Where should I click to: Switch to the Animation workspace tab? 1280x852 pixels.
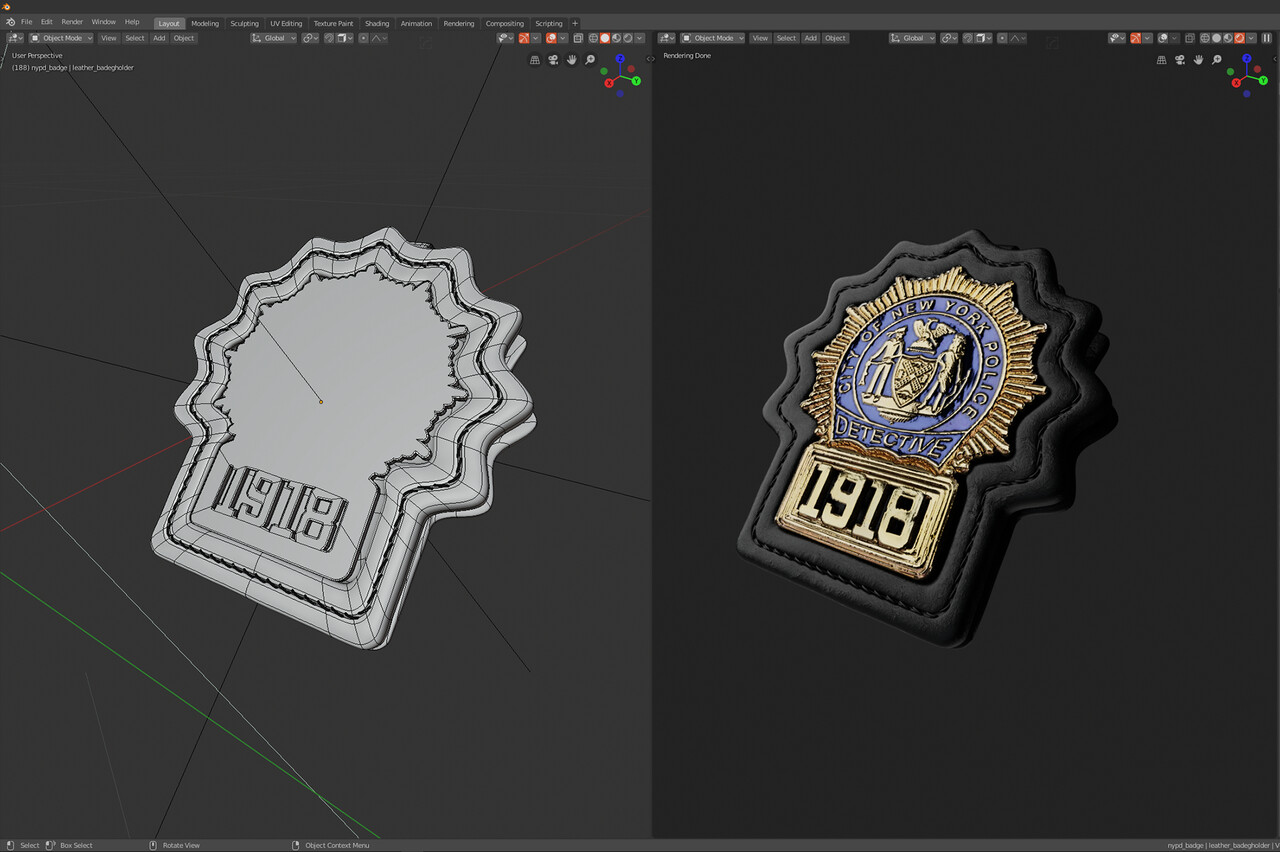416,23
